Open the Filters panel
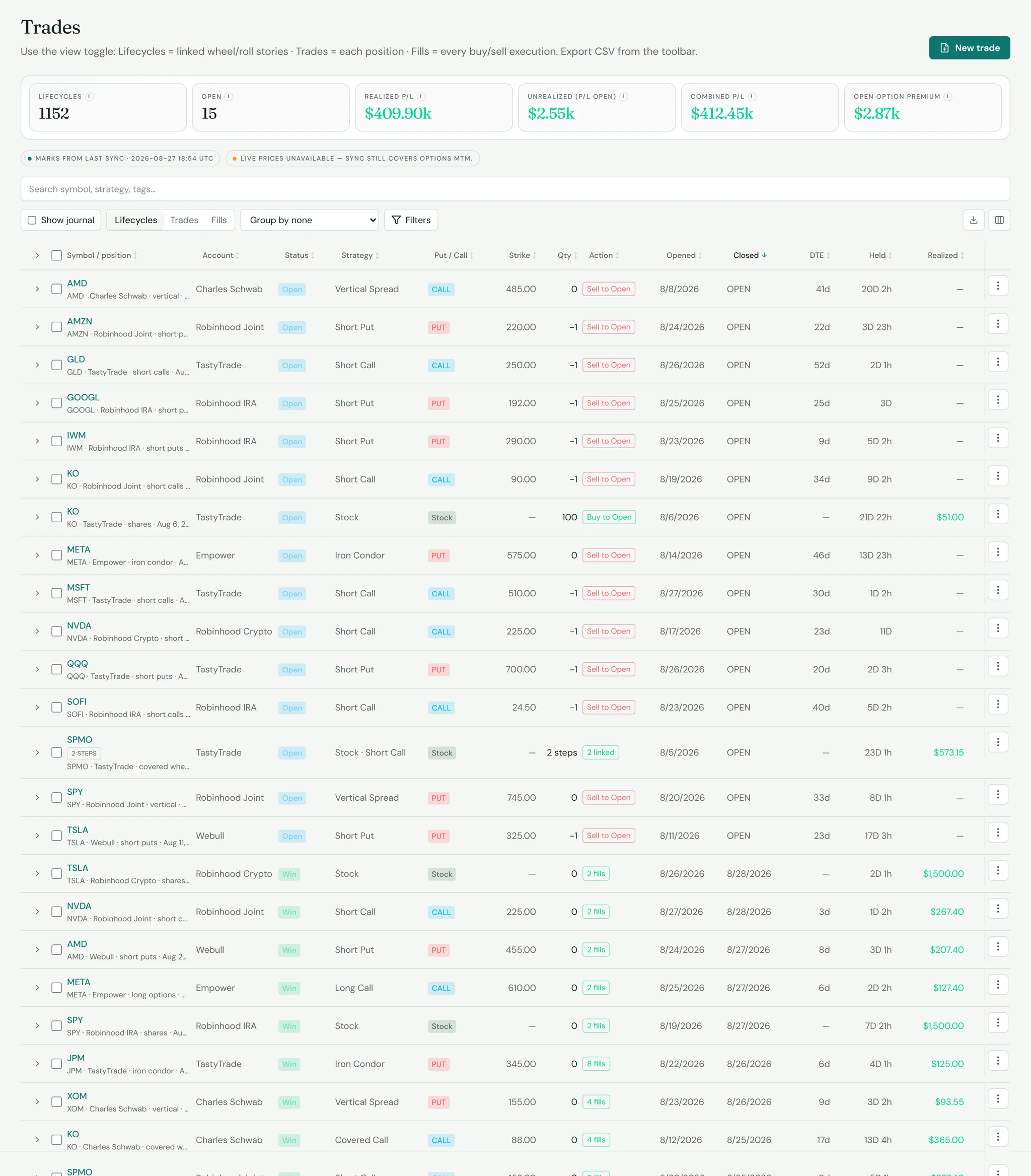This screenshot has height=1176, width=1031. (x=411, y=220)
